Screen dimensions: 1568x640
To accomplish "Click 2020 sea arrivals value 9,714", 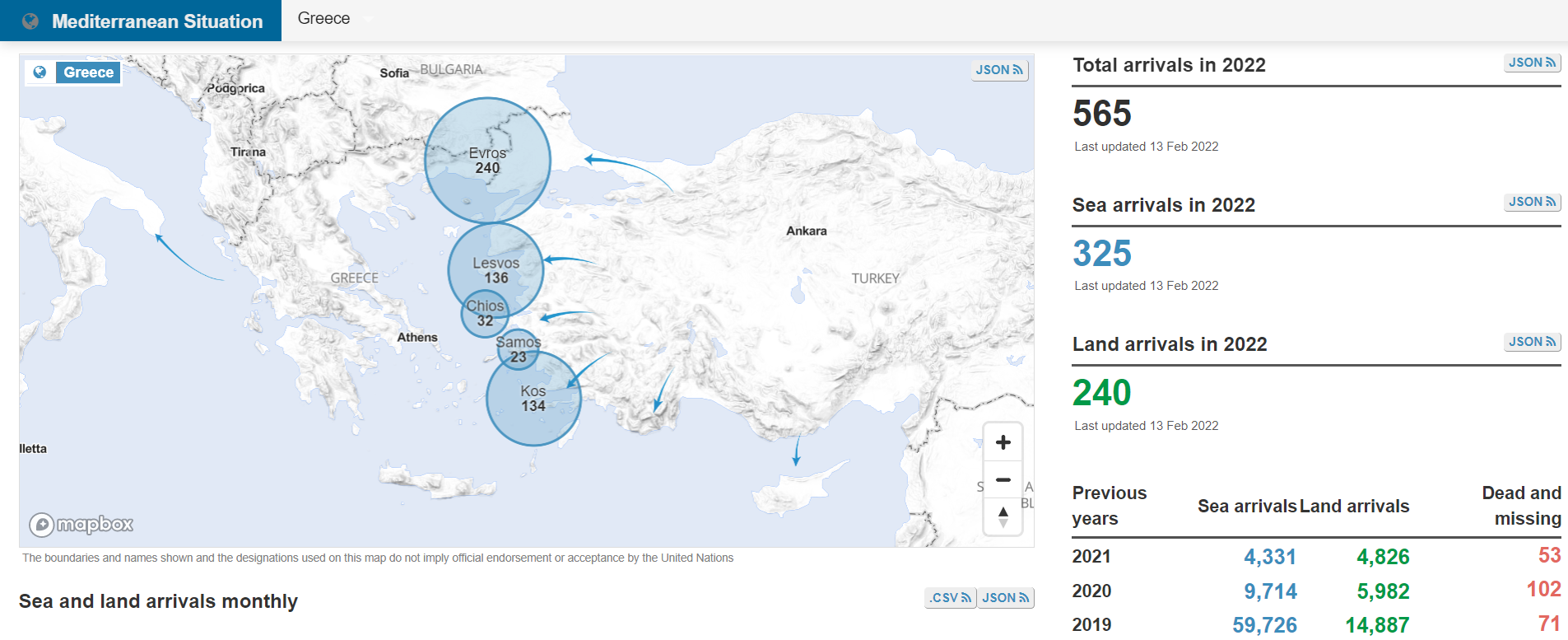I will tap(1270, 591).
